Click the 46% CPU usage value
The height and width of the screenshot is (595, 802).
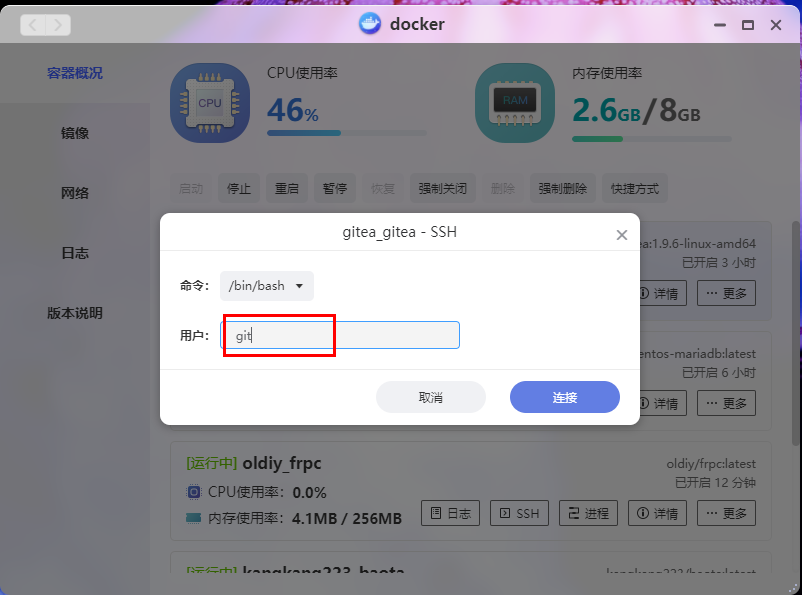pos(293,110)
